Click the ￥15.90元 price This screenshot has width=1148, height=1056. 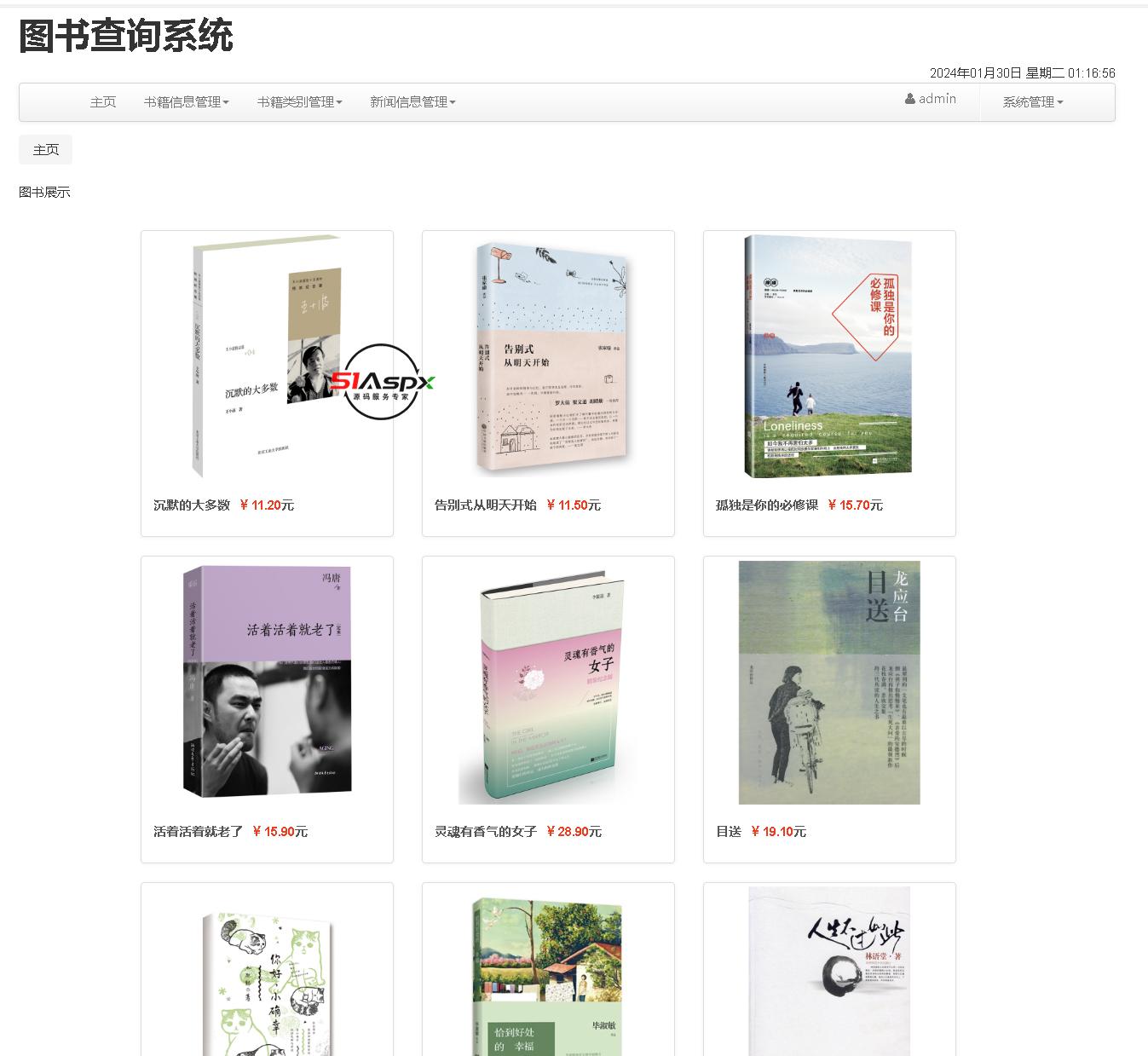(x=280, y=832)
